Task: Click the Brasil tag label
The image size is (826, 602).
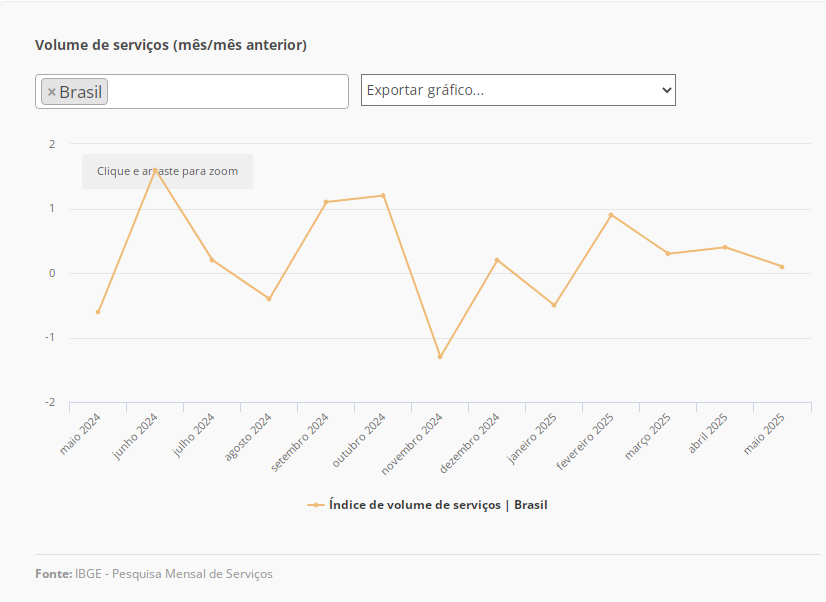Action: (x=81, y=92)
